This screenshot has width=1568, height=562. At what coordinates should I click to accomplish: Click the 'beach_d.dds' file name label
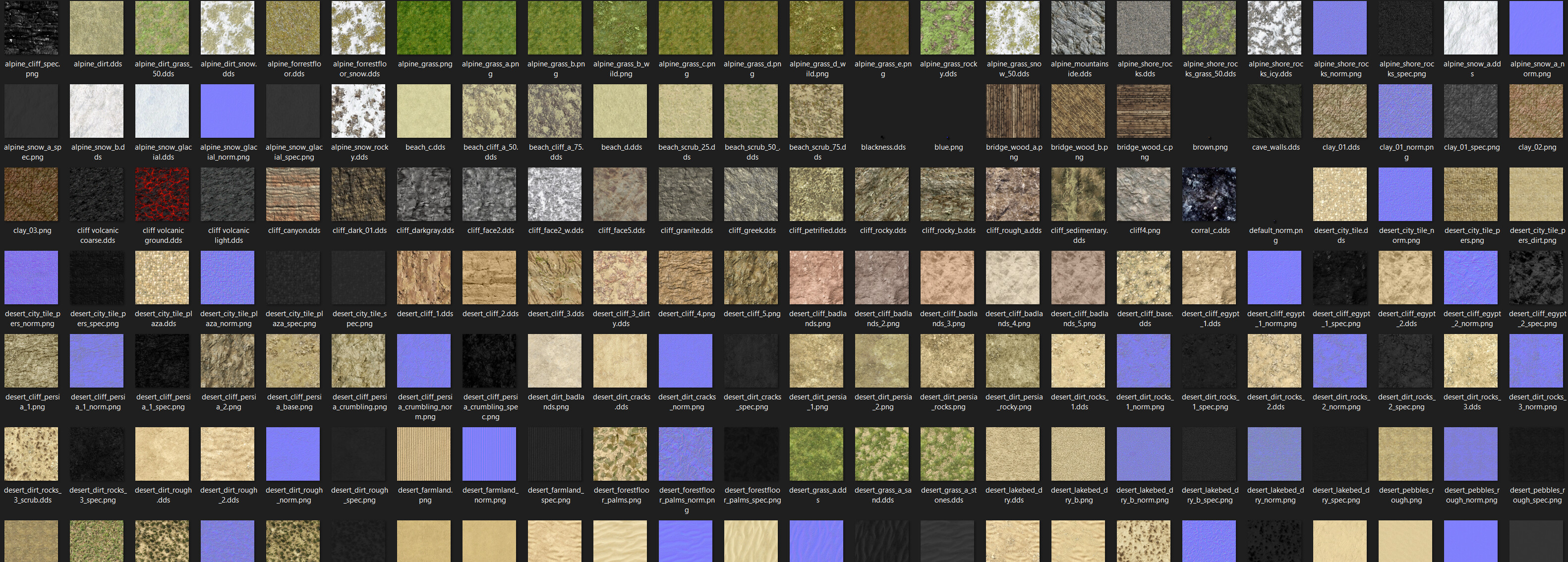[x=621, y=147]
